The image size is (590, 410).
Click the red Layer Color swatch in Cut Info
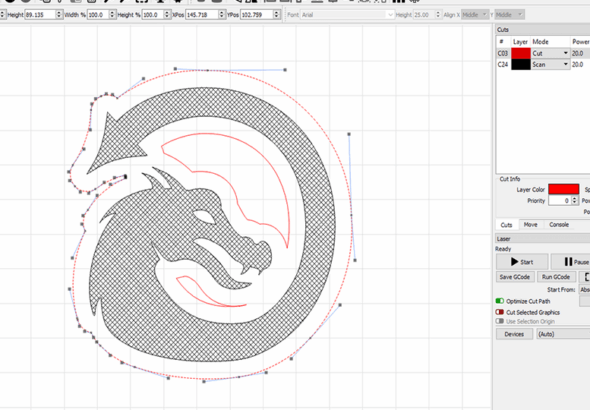pyautogui.click(x=563, y=189)
